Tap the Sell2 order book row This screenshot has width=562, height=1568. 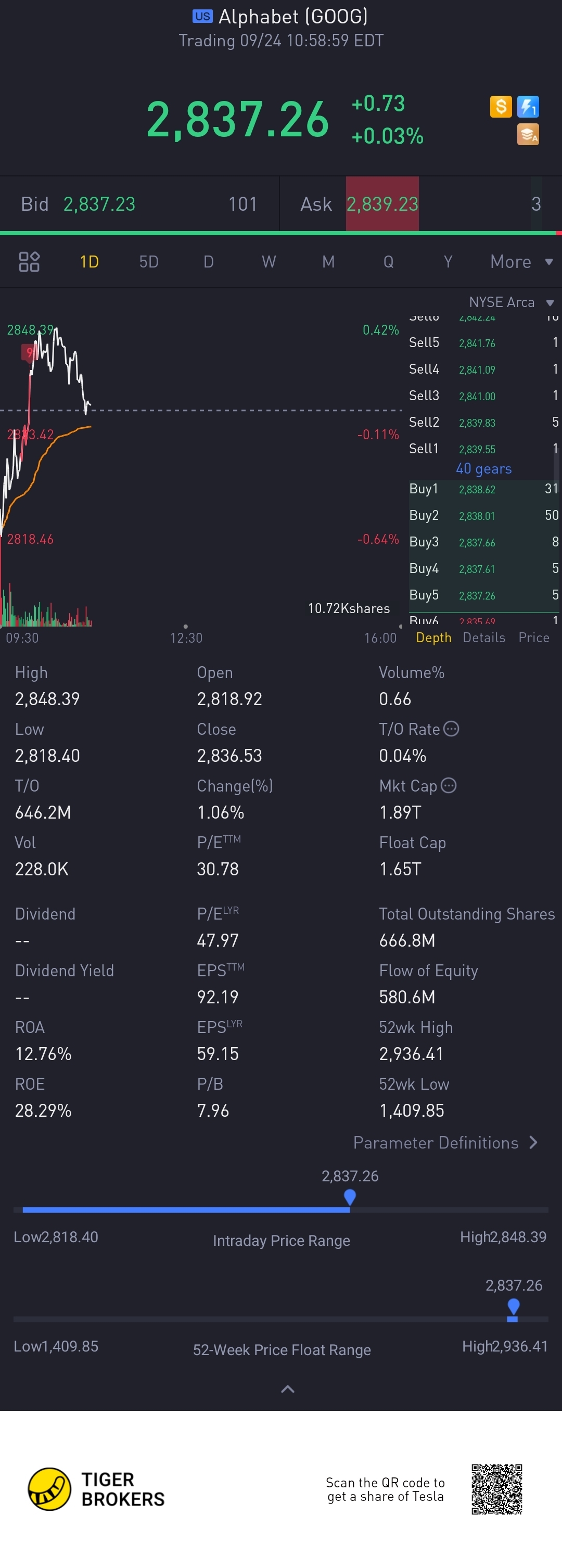(x=484, y=422)
